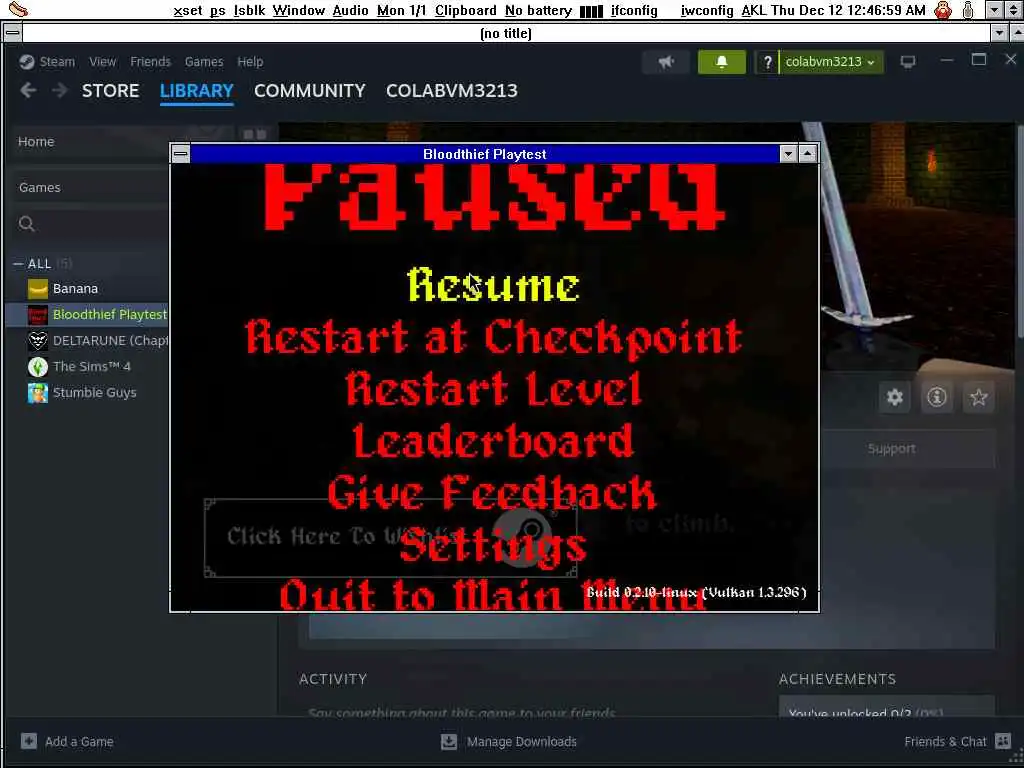
Task: Open the Steam menu logo icon
Action: tap(27, 62)
